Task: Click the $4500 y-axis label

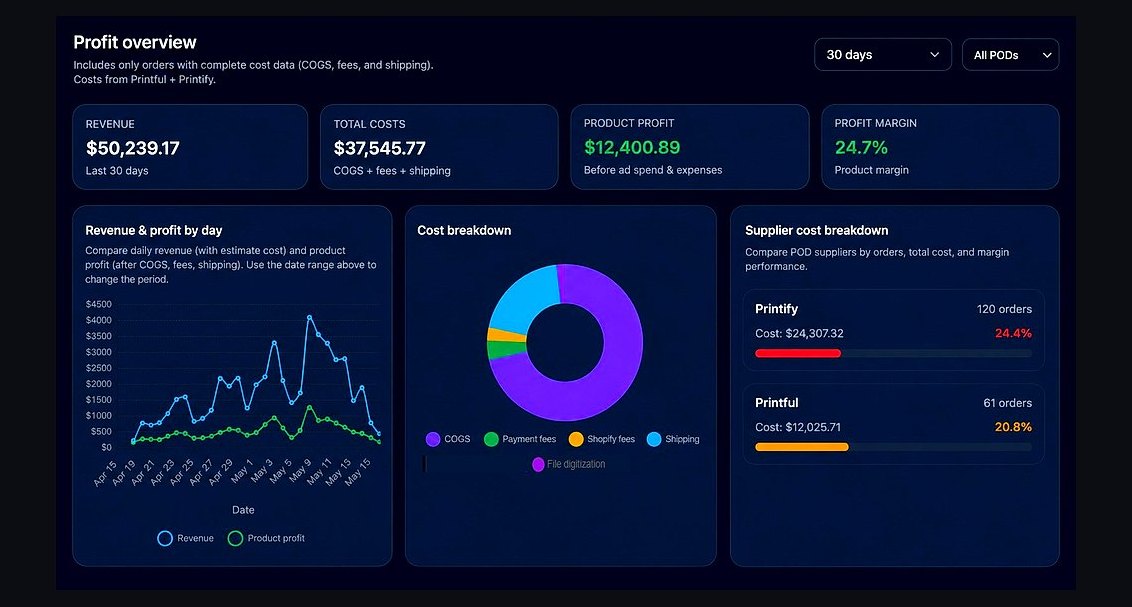Action: click(x=98, y=304)
